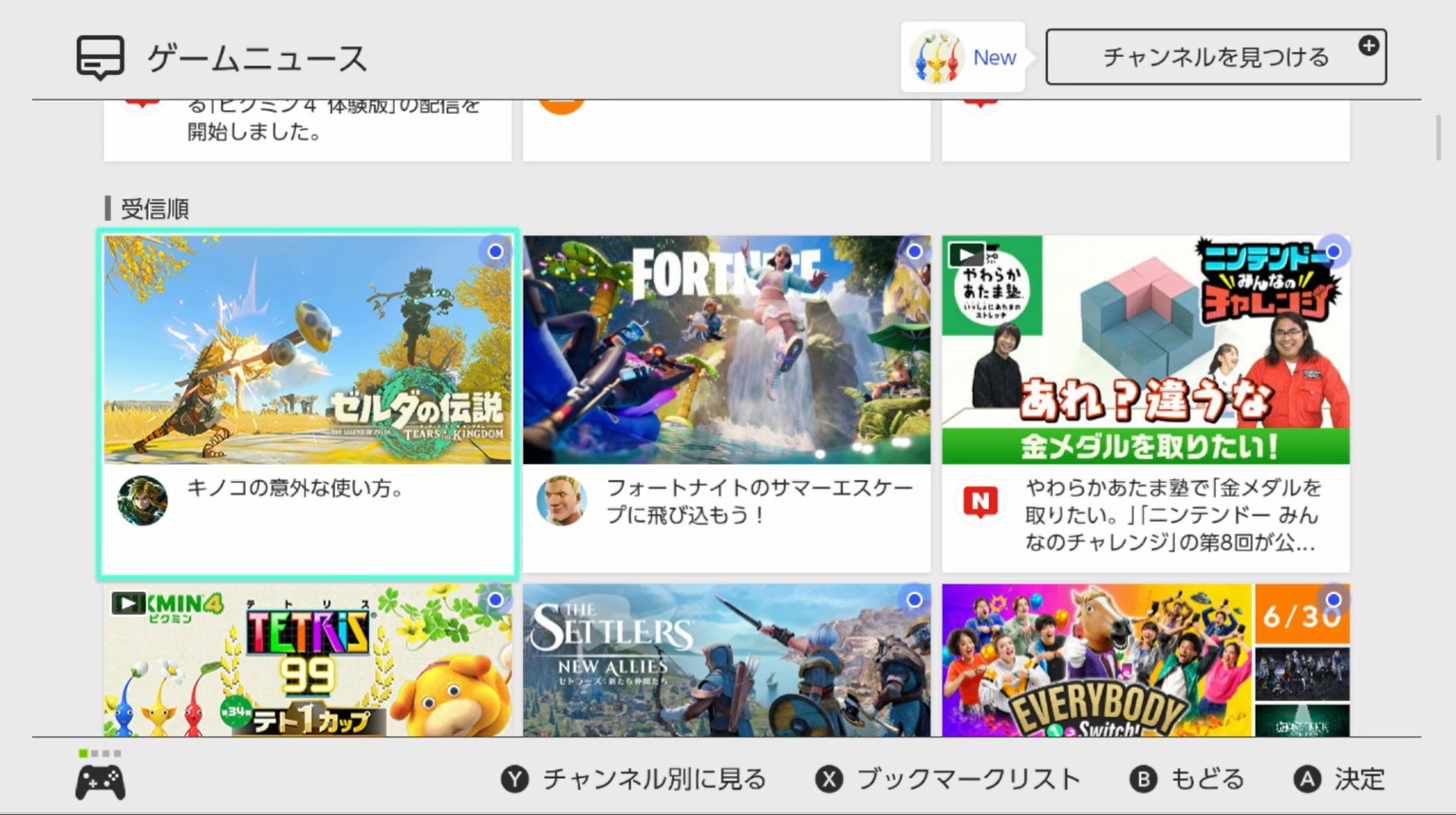Open the ニンテンドー みんなのチャレンジ video thumbnail

[1146, 350]
